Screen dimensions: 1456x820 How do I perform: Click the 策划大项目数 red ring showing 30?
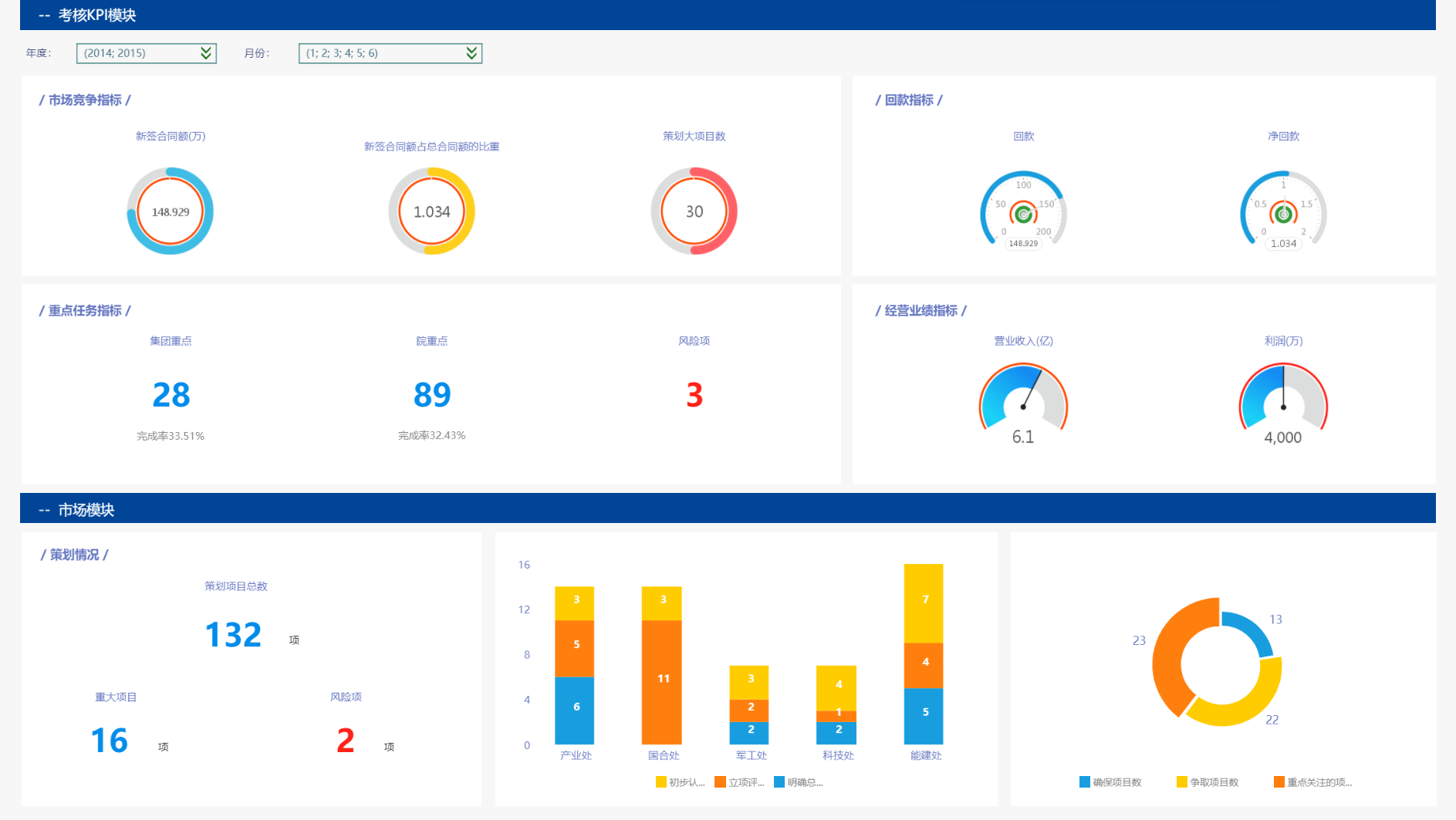[694, 211]
